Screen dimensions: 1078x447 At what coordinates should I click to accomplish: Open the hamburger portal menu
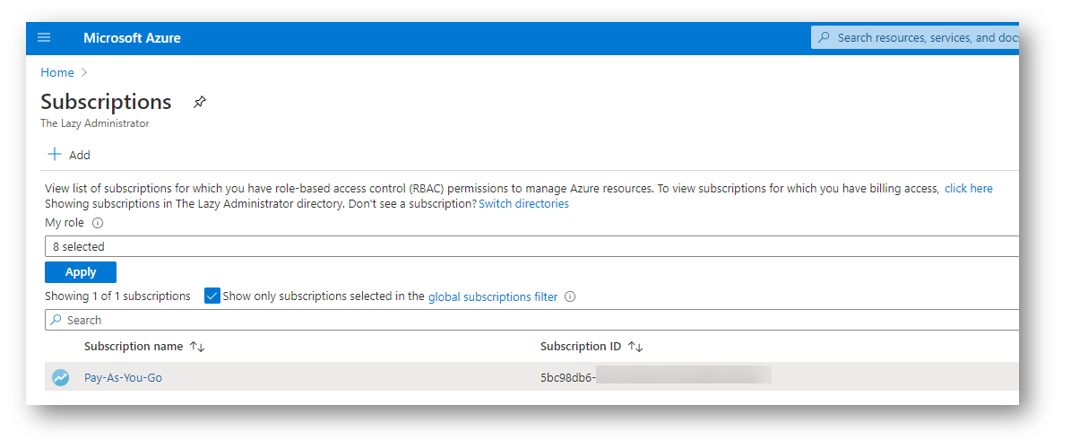tap(44, 38)
